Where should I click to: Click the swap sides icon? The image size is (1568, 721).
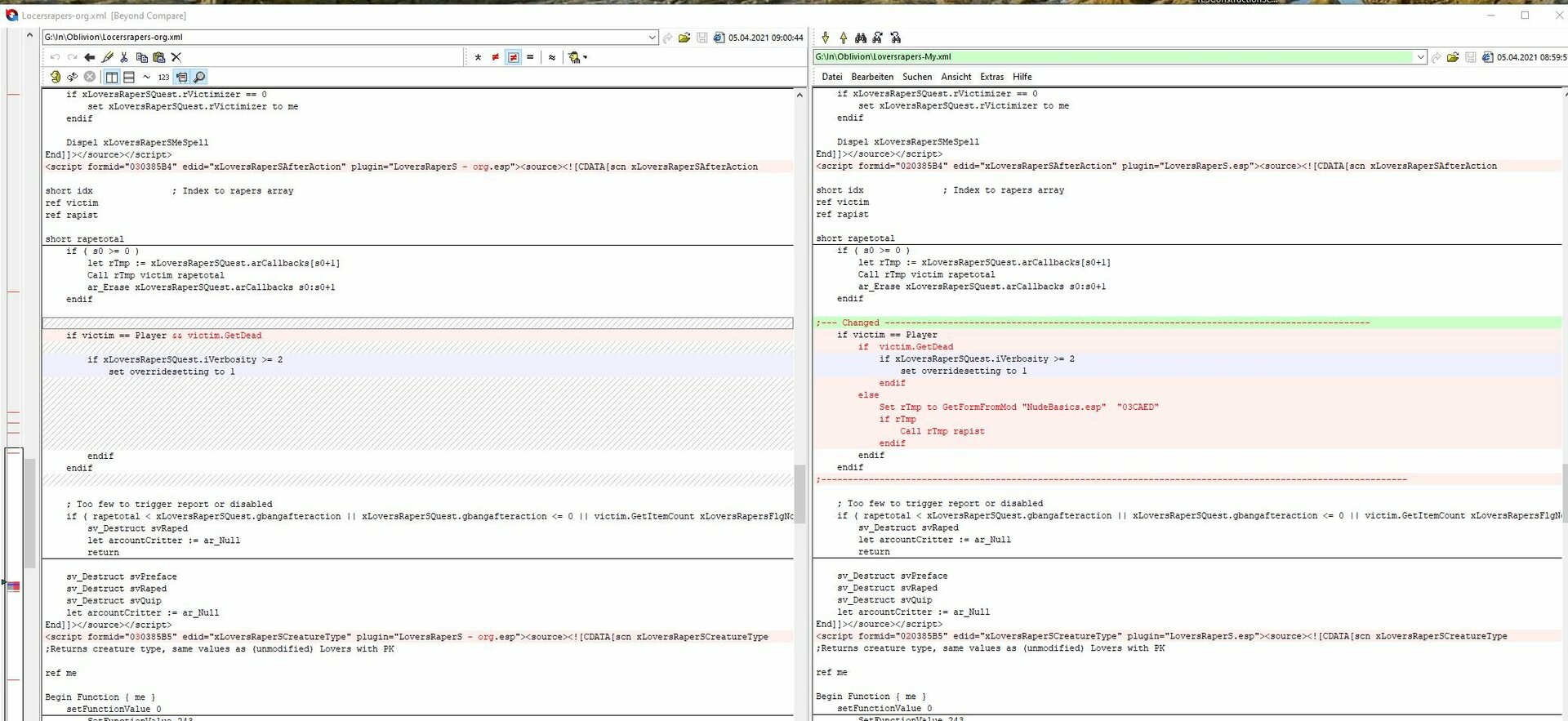click(x=72, y=77)
